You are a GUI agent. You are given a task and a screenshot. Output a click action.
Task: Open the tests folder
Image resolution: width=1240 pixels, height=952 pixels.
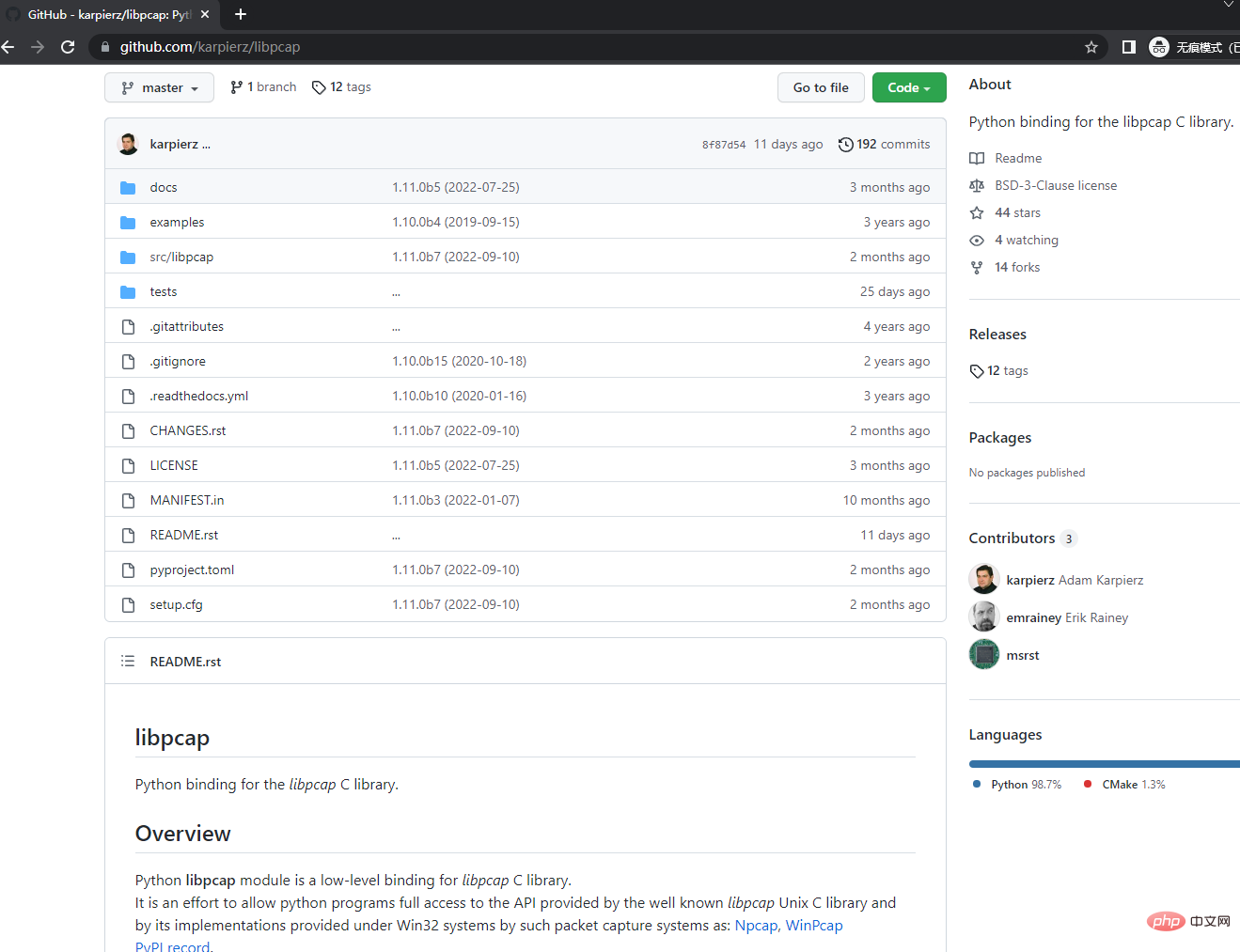[164, 292]
